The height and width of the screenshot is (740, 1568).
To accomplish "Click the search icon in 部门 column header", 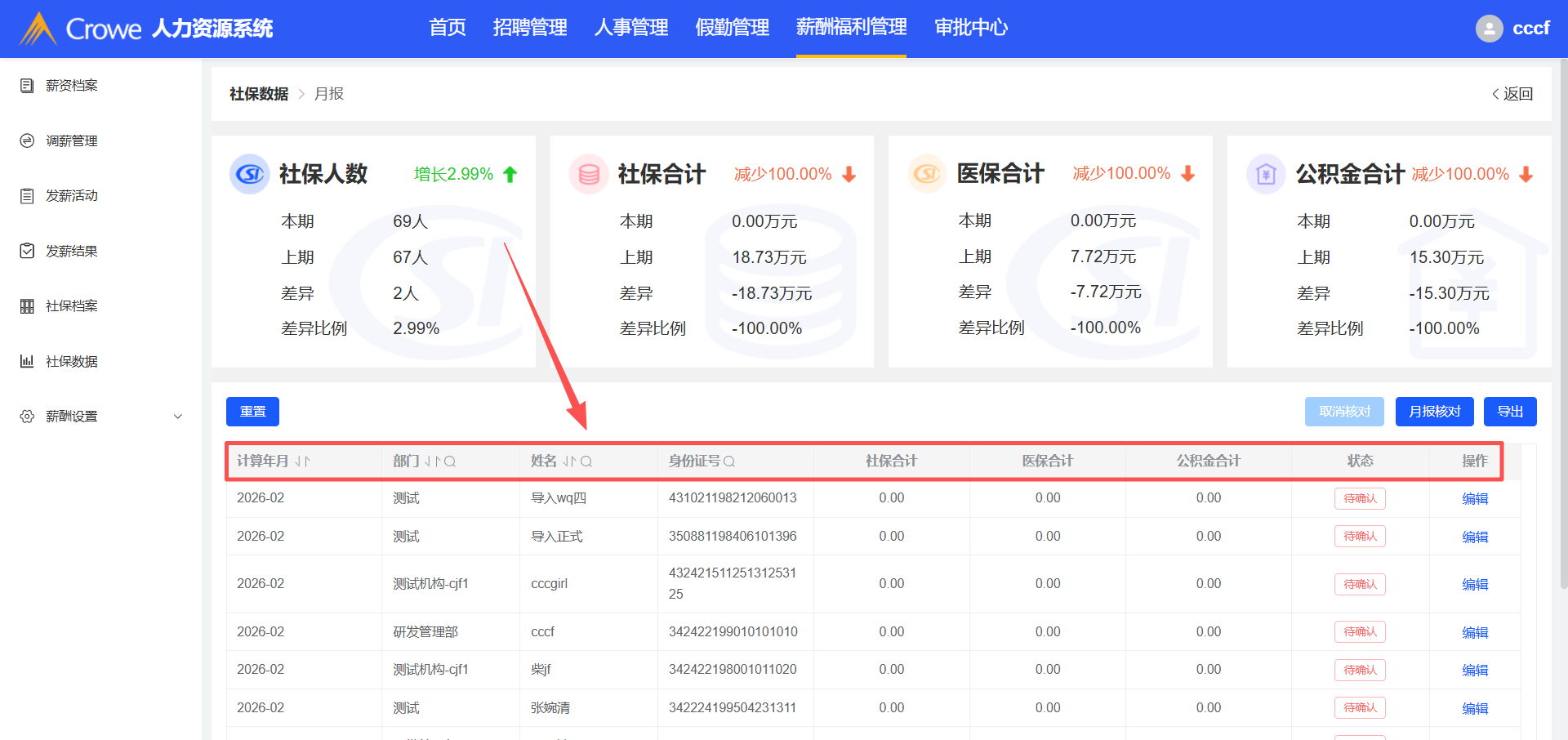I will click(450, 461).
